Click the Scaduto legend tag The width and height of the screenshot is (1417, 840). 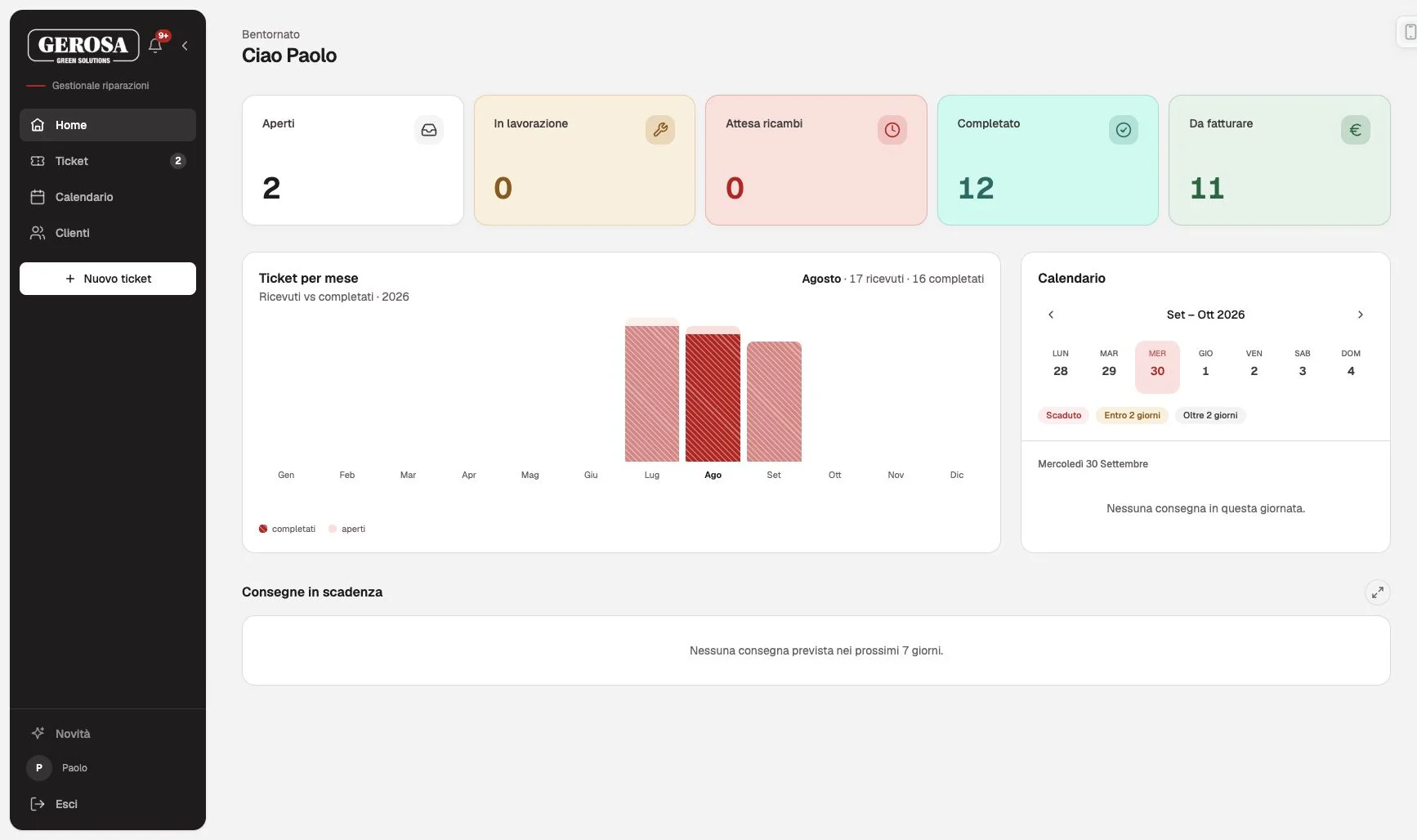(1063, 415)
